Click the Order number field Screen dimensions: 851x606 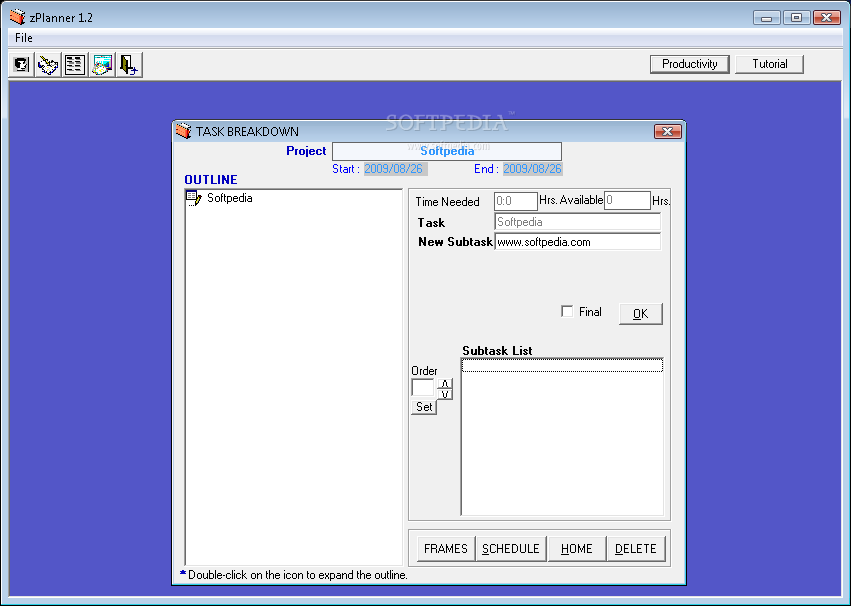[423, 388]
